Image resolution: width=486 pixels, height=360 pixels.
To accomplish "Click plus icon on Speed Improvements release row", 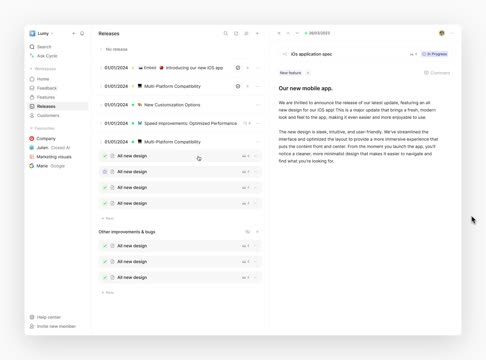I will (249, 123).
